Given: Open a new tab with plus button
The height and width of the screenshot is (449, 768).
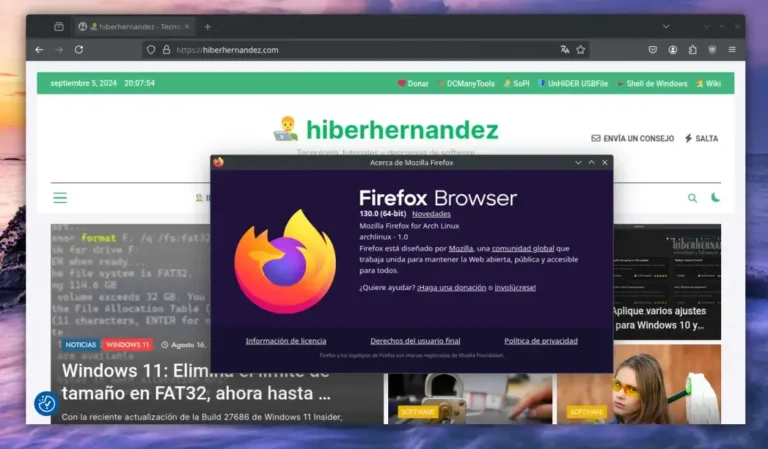Looking at the screenshot, I should 207,26.
